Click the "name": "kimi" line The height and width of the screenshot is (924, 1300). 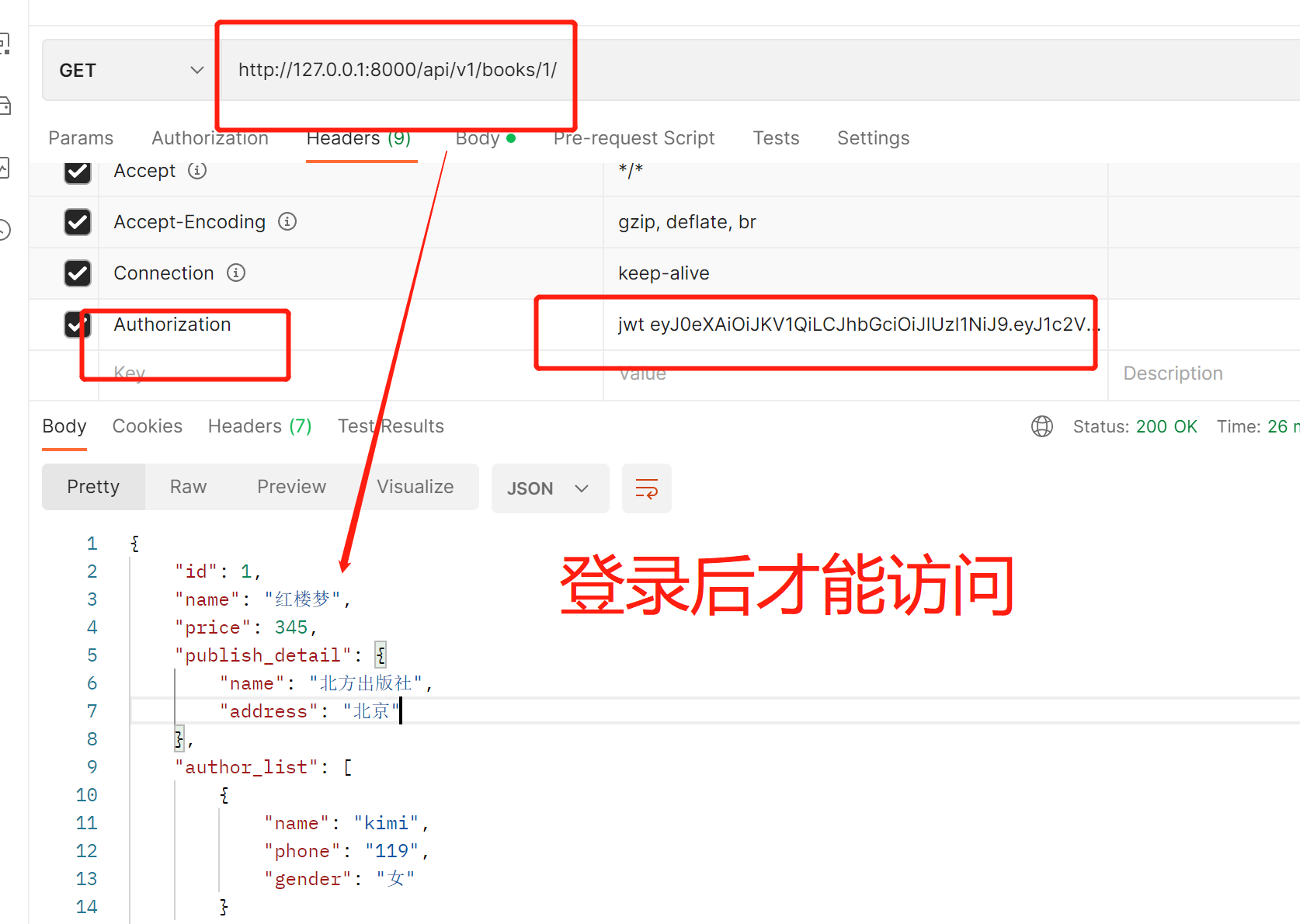tap(347, 823)
